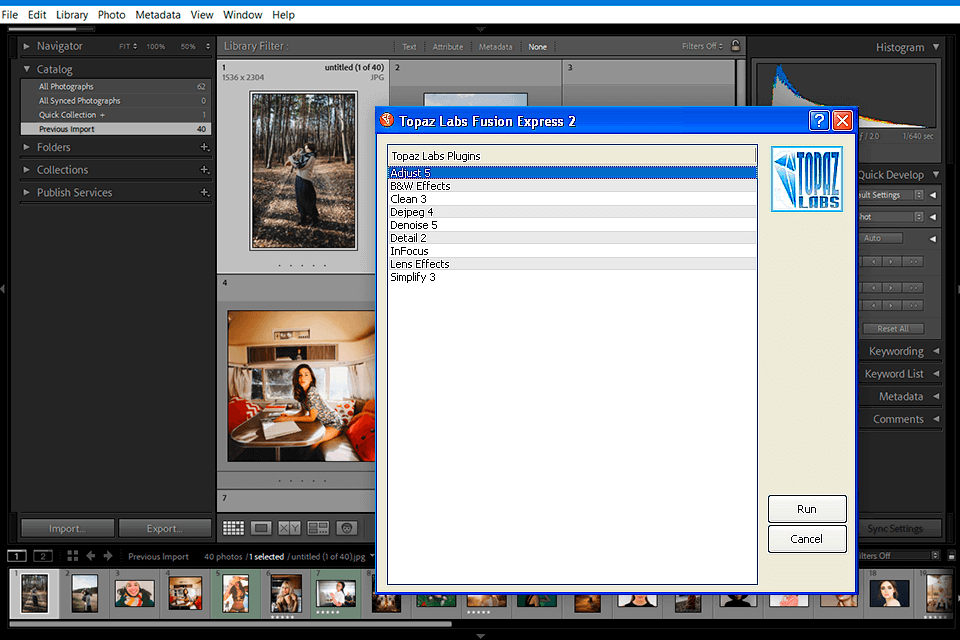Click Auto tone button

[880, 238]
